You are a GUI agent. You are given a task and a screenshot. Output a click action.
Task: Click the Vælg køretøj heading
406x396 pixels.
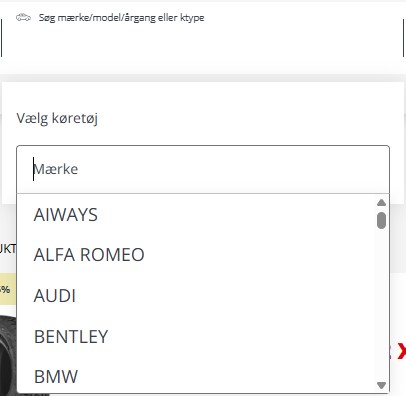[x=57, y=119]
